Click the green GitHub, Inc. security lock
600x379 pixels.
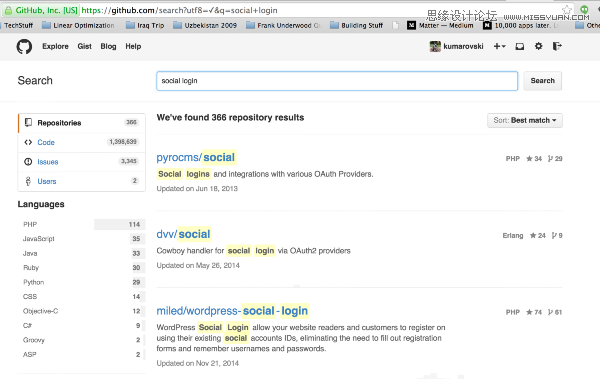(x=8, y=10)
